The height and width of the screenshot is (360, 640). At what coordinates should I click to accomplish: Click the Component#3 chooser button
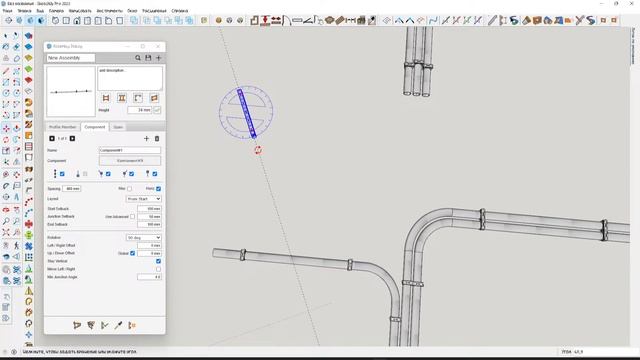[130, 161]
